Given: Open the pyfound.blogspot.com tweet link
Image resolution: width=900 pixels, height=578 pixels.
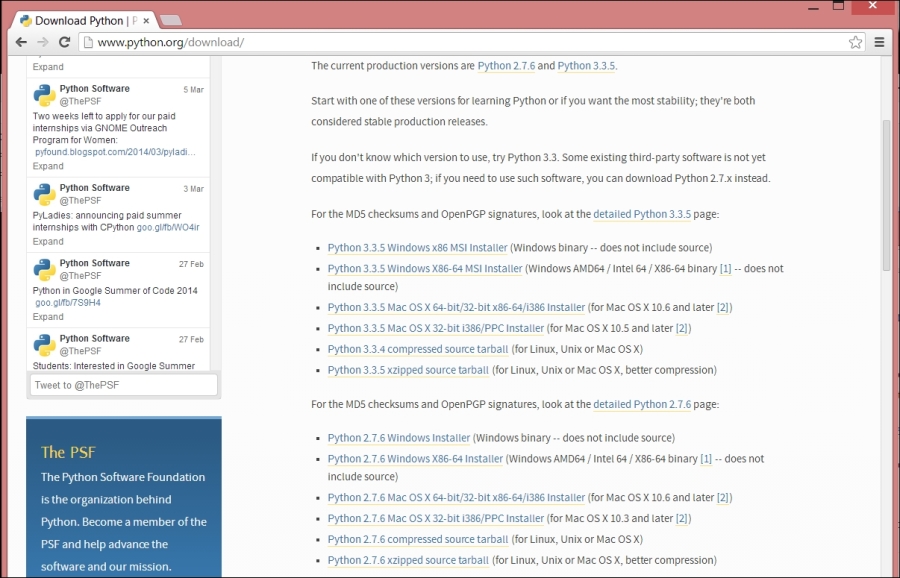Looking at the screenshot, I should pos(115,152).
